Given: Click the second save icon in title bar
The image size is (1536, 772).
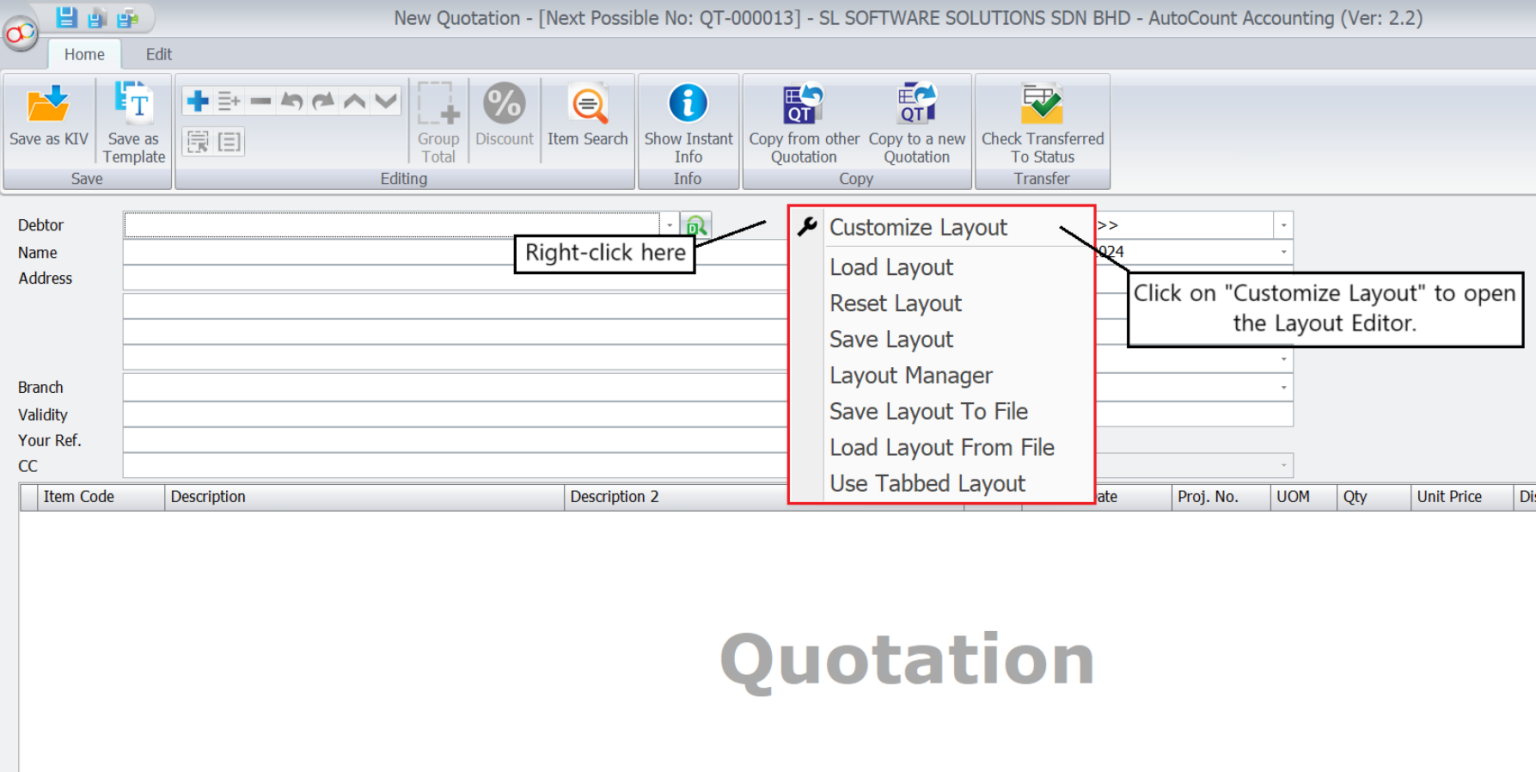Looking at the screenshot, I should (x=96, y=17).
